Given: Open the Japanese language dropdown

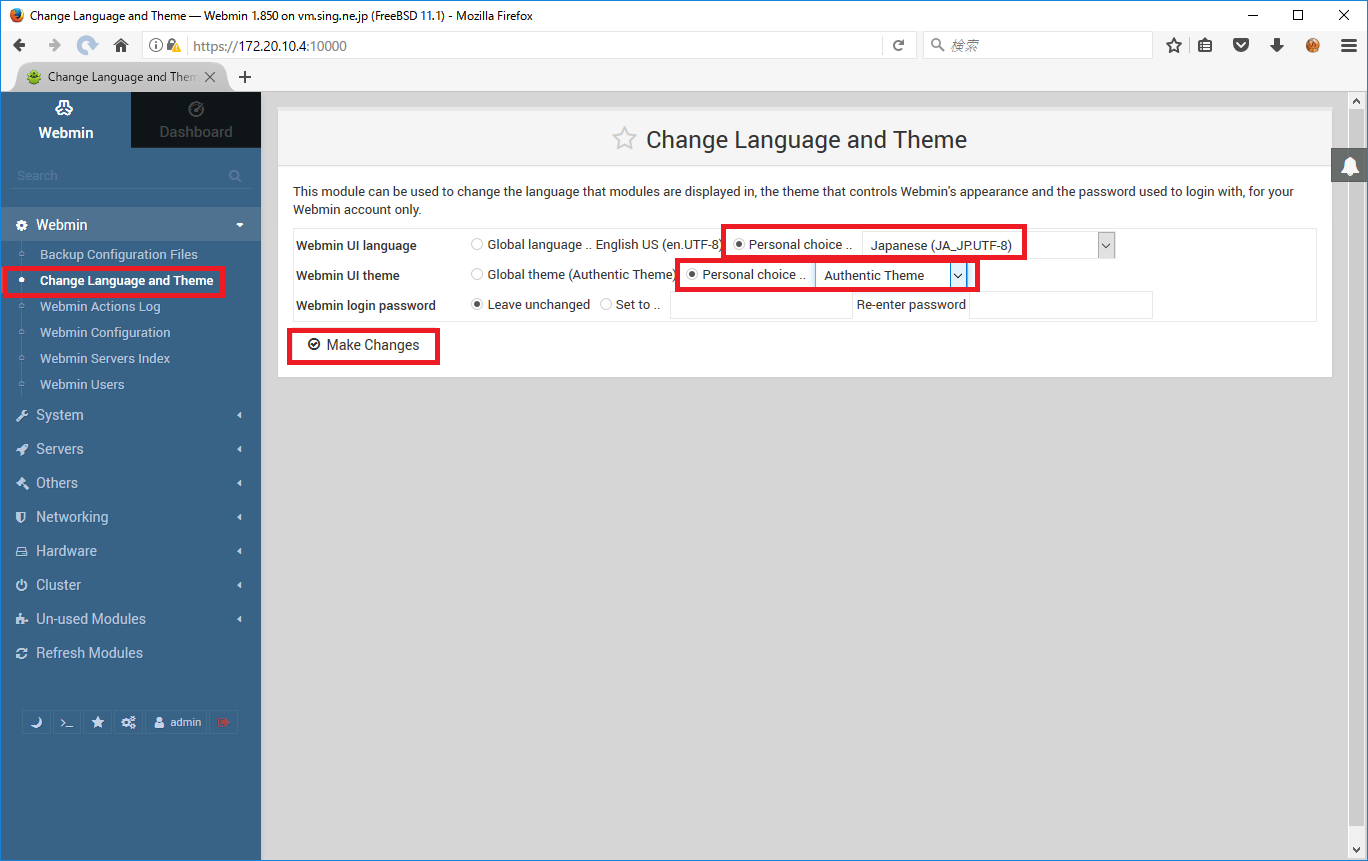Looking at the screenshot, I should [x=988, y=245].
